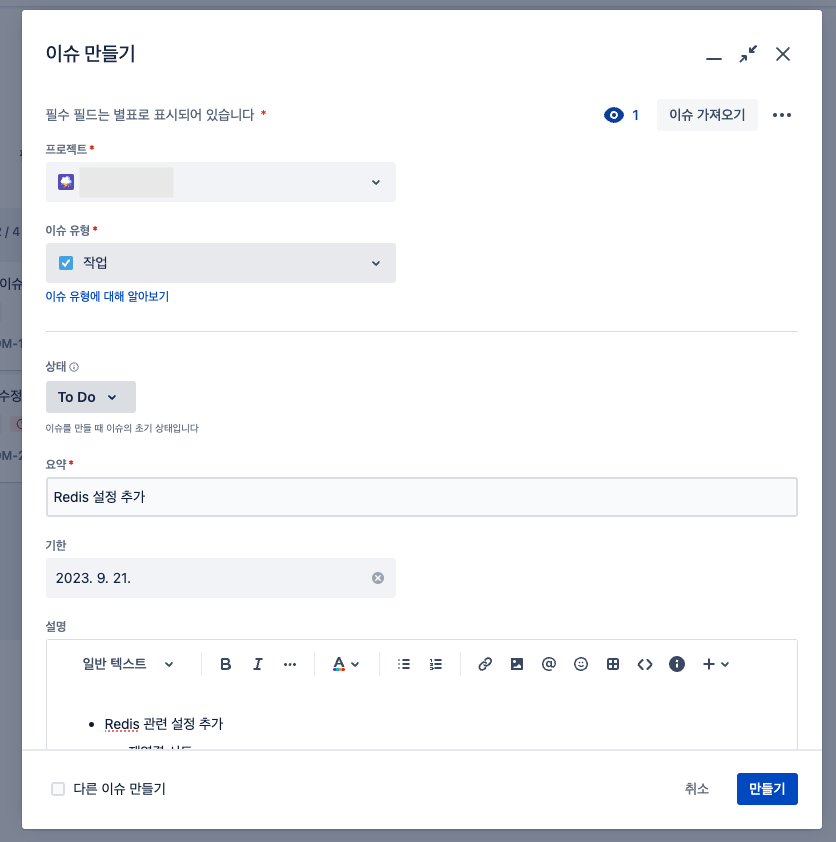Insert an info panel

pyautogui.click(x=677, y=664)
